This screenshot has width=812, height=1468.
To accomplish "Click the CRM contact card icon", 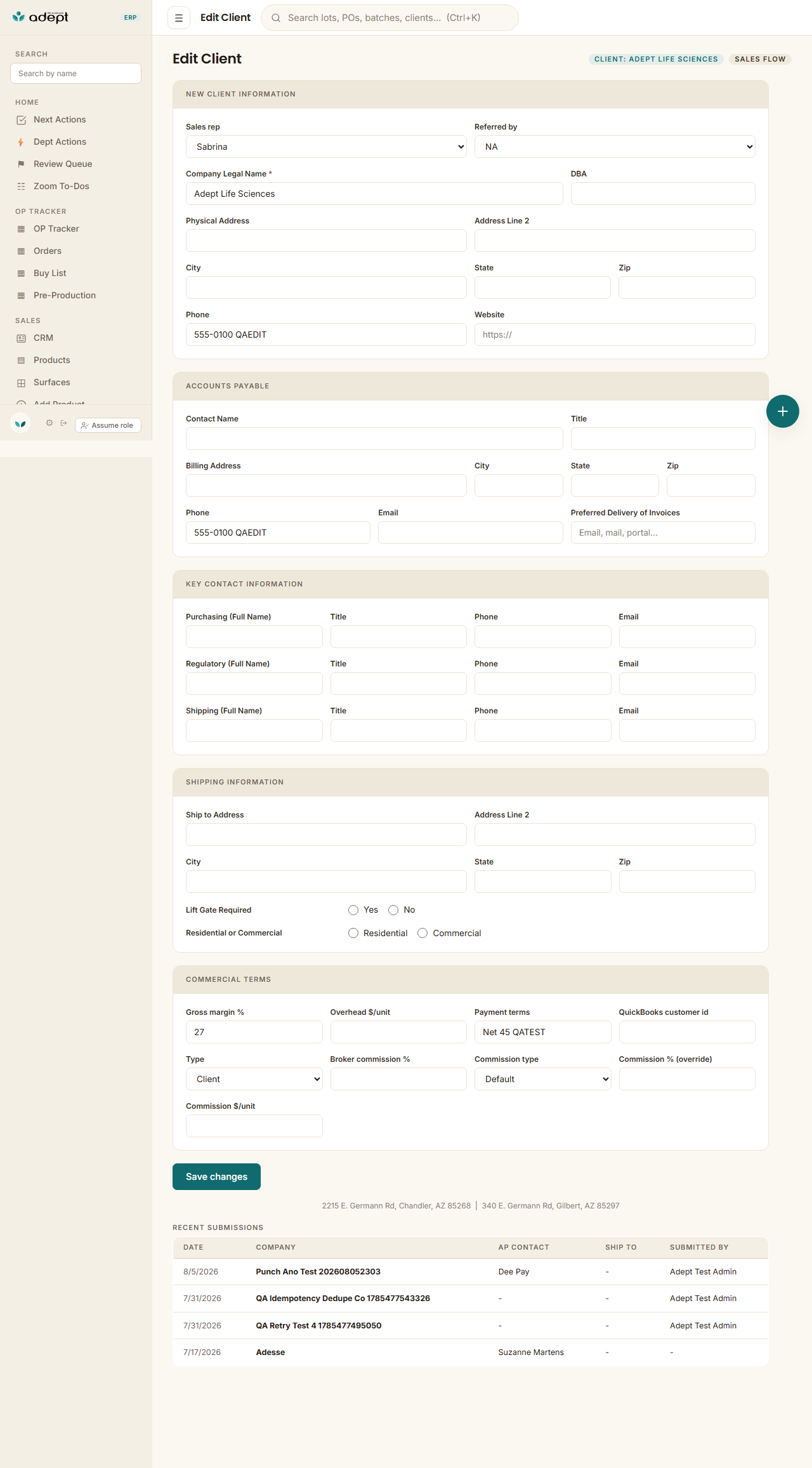I will (22, 338).
